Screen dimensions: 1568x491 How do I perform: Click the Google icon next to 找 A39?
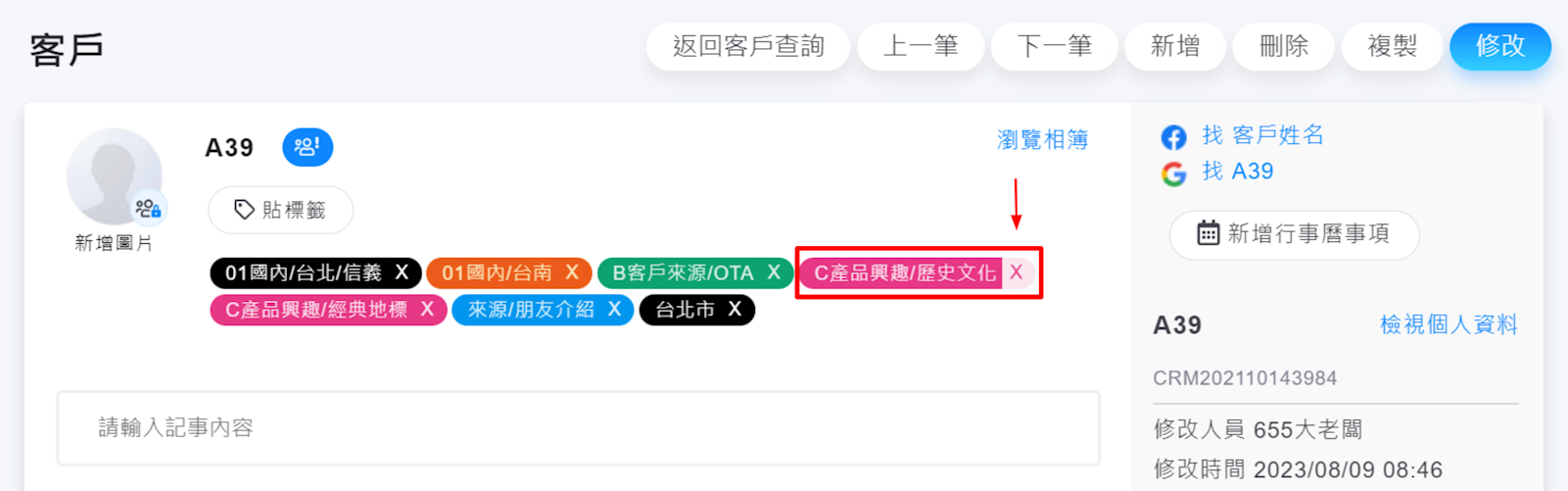(x=1173, y=173)
